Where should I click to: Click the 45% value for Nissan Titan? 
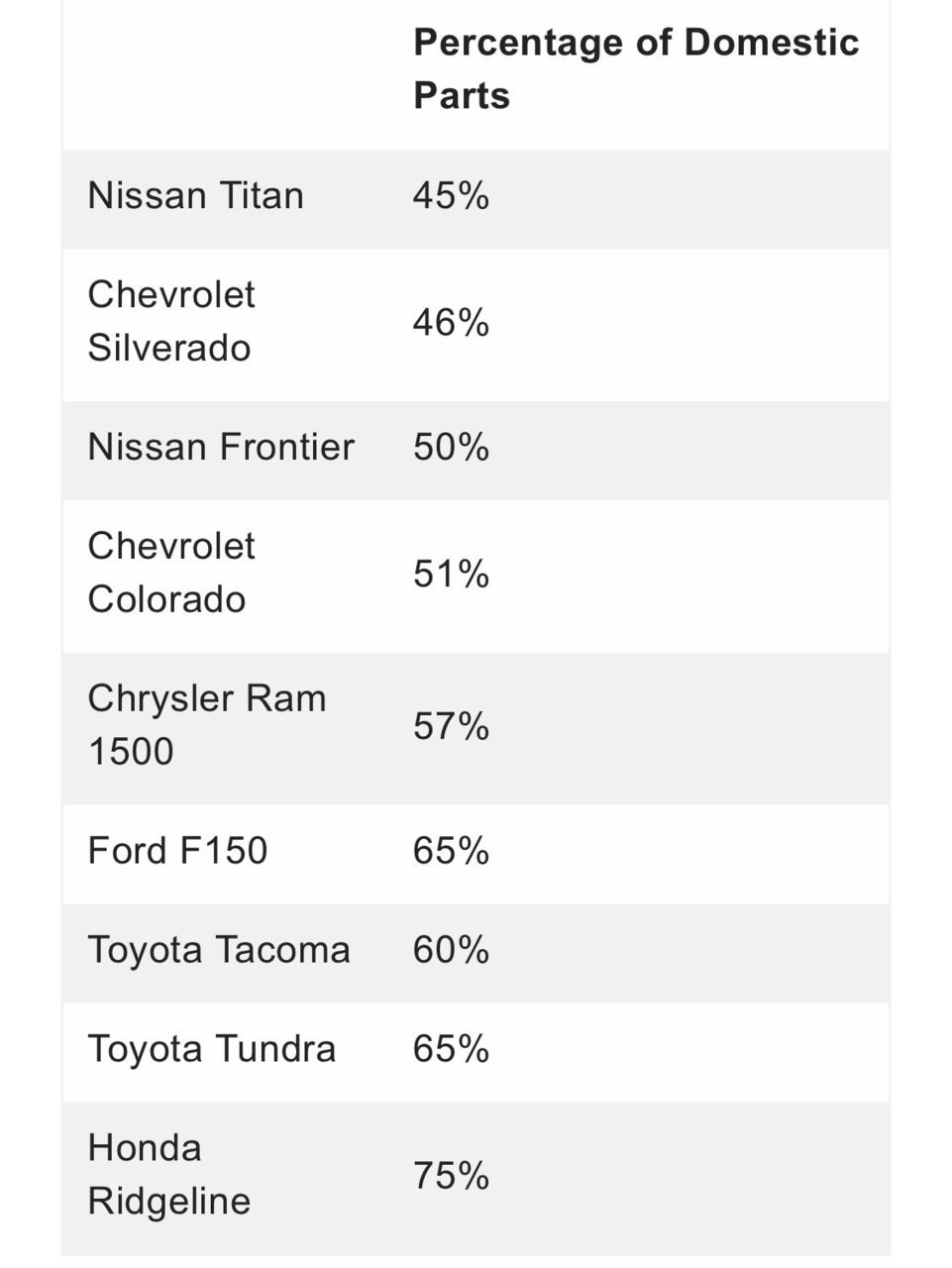tap(451, 195)
